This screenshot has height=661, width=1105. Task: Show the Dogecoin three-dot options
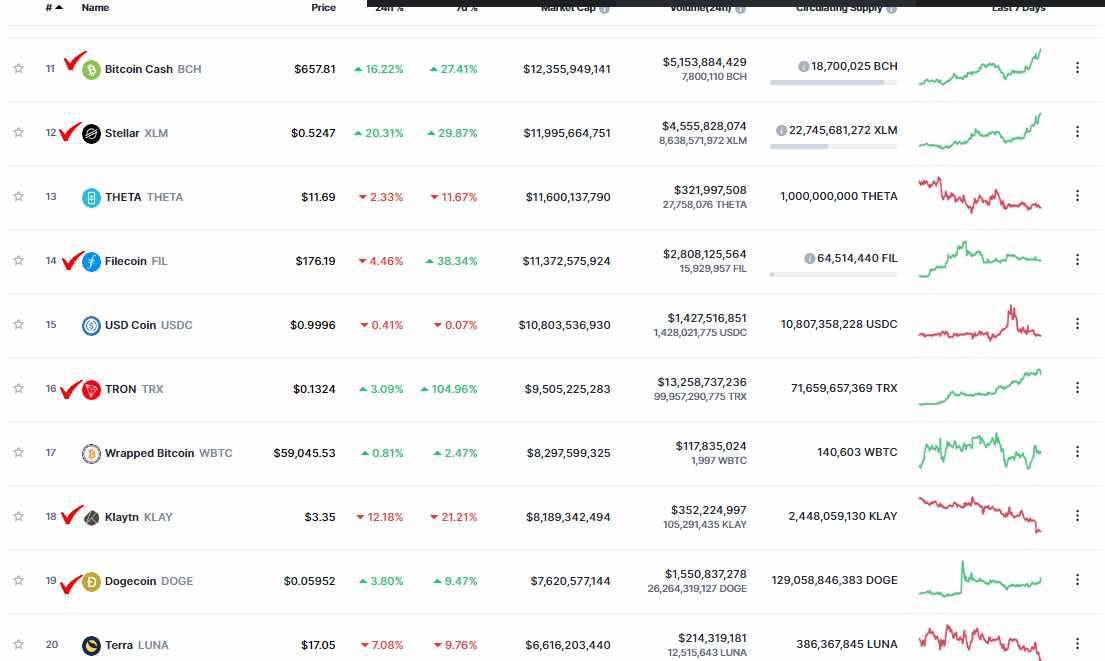1077,579
